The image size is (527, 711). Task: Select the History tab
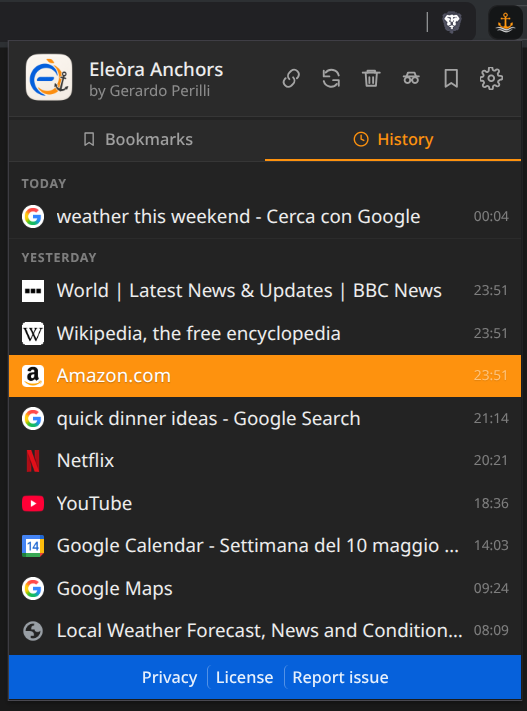393,139
